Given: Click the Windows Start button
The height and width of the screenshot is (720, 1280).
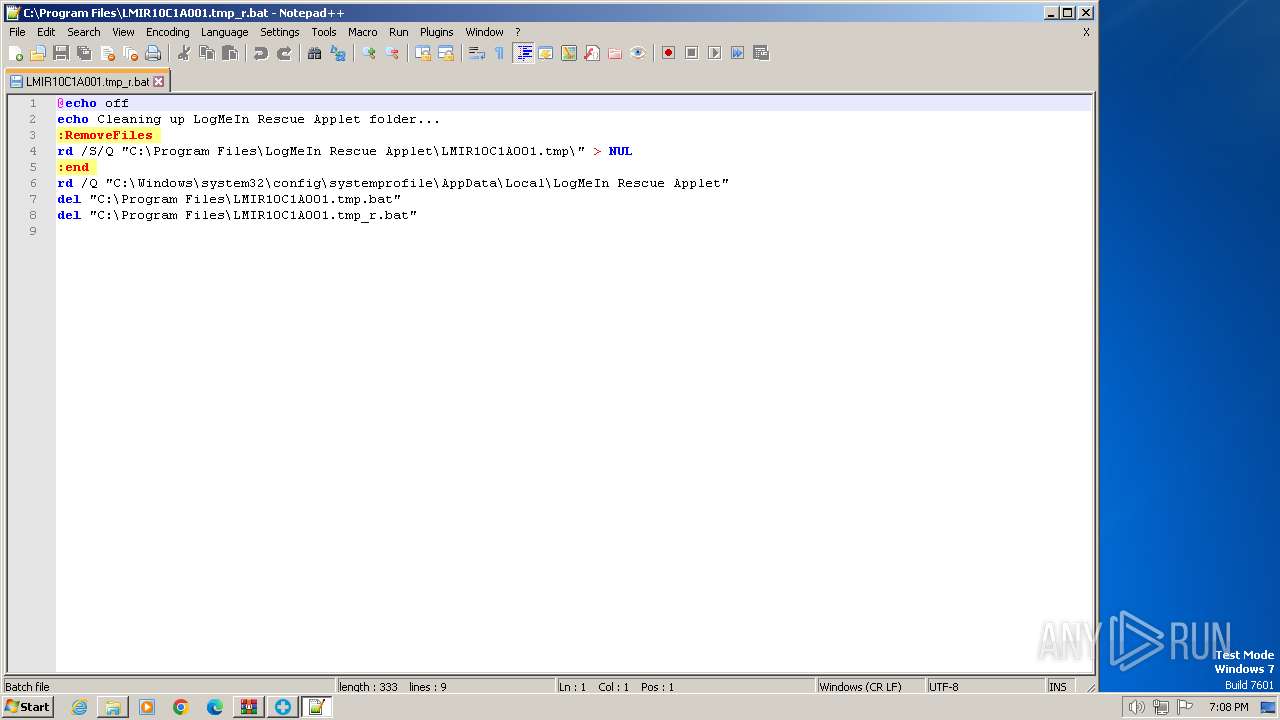Looking at the screenshot, I should 28,707.
